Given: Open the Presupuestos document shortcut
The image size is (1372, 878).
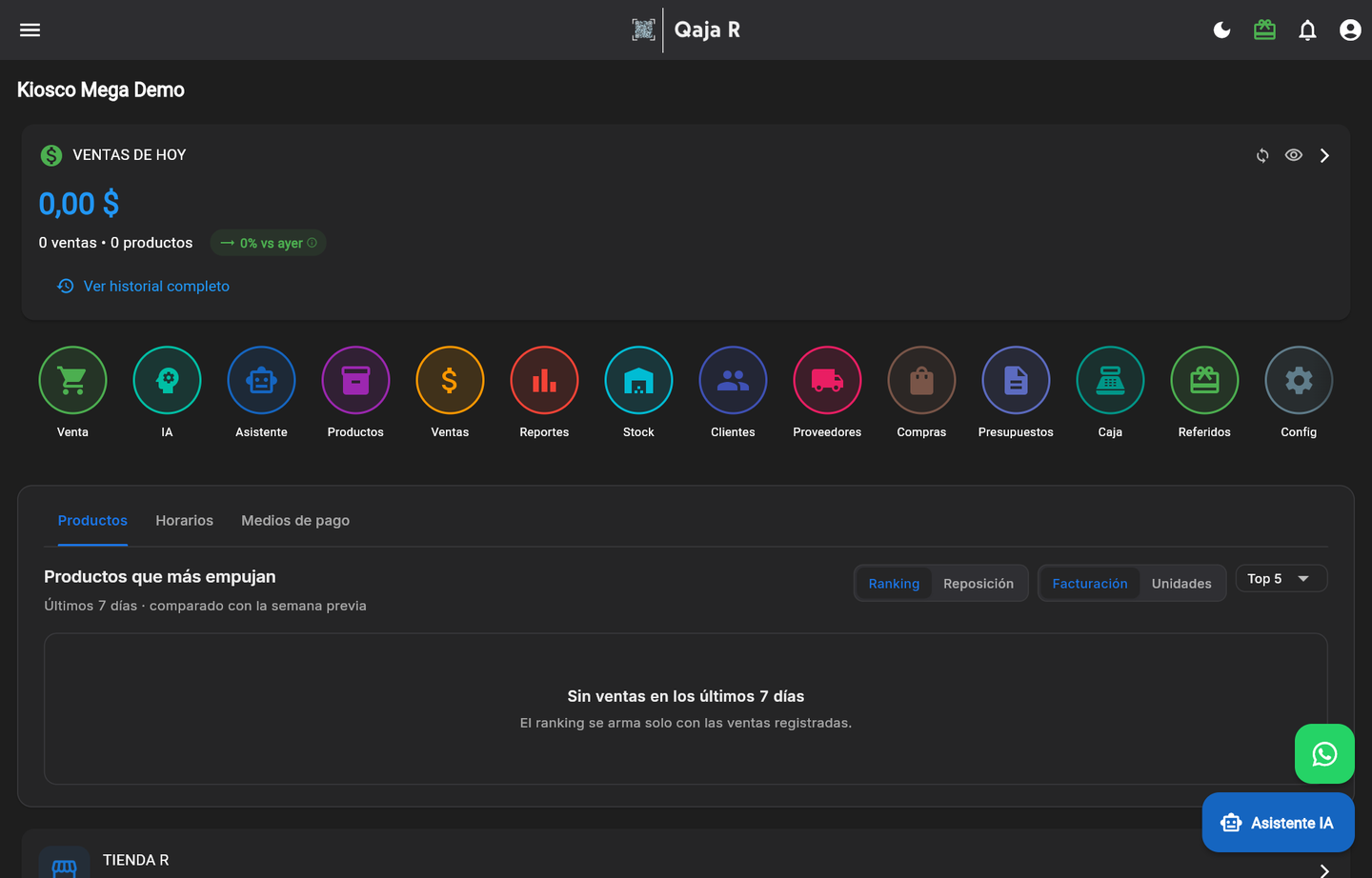Looking at the screenshot, I should point(1016,380).
